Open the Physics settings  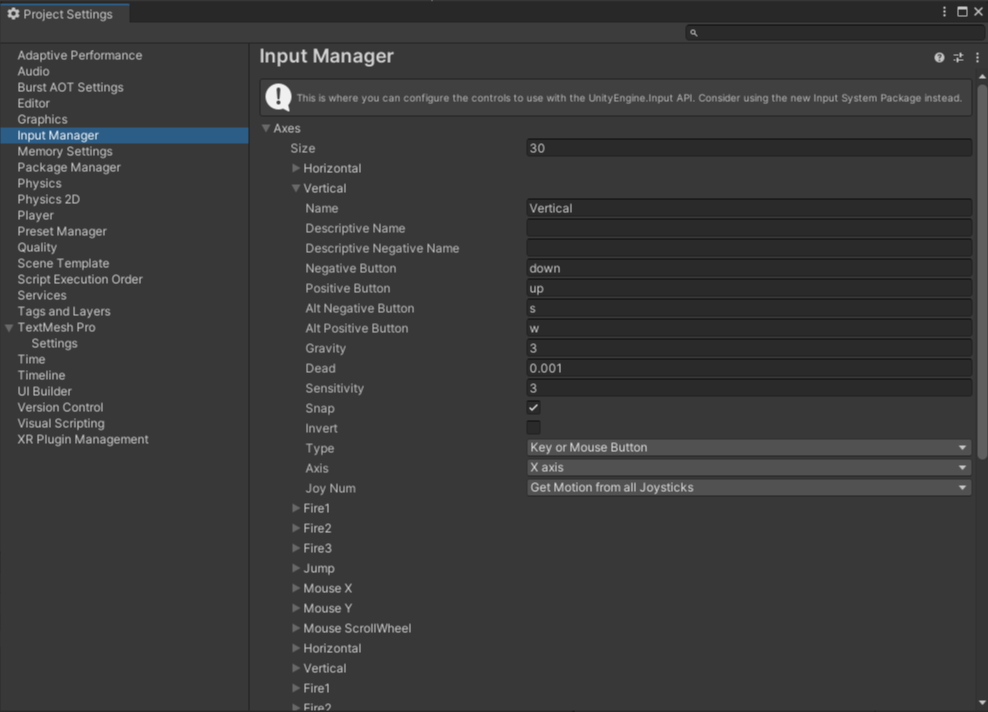click(39, 183)
